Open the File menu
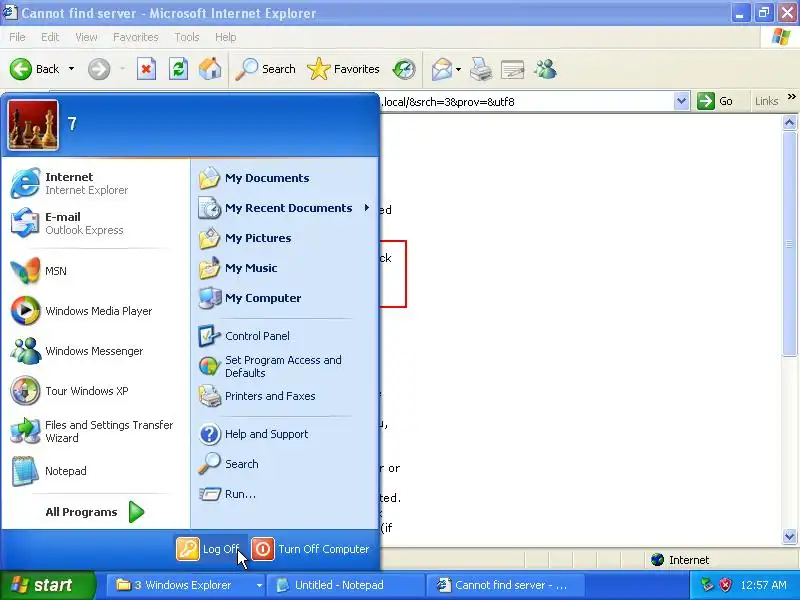Screen dimensions: 800x600 tap(17, 37)
